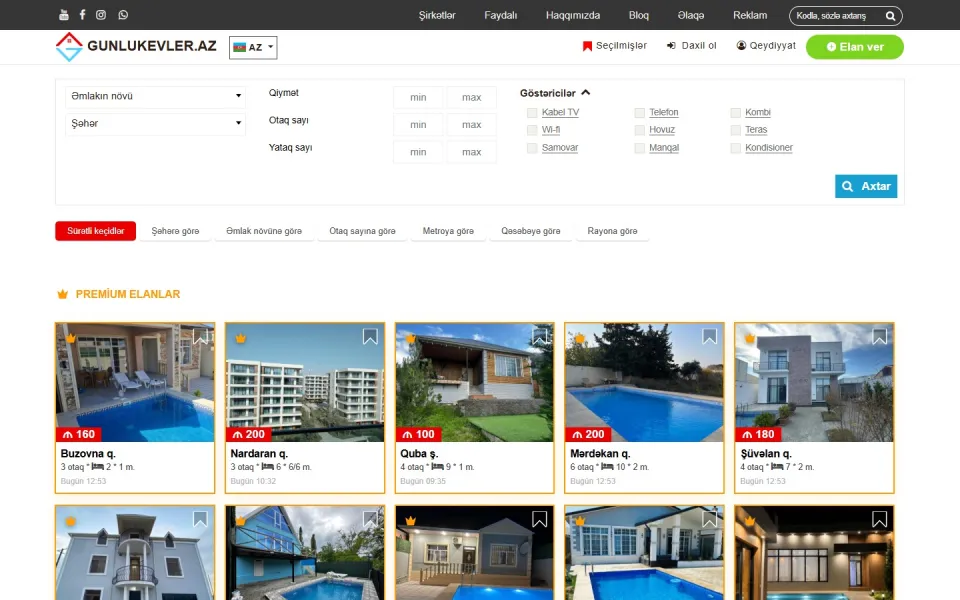Bookmark the Buzovna q. listing
This screenshot has width=960, height=600.
coord(200,337)
